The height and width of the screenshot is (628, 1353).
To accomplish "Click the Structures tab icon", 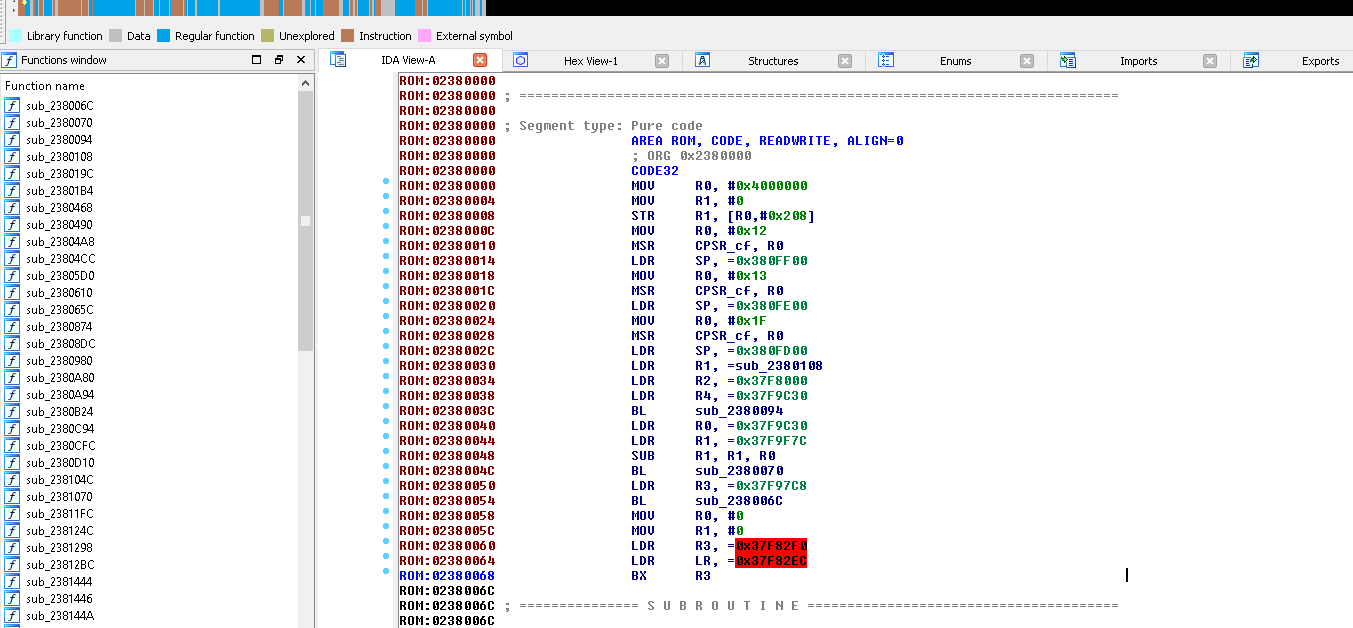I will point(702,60).
